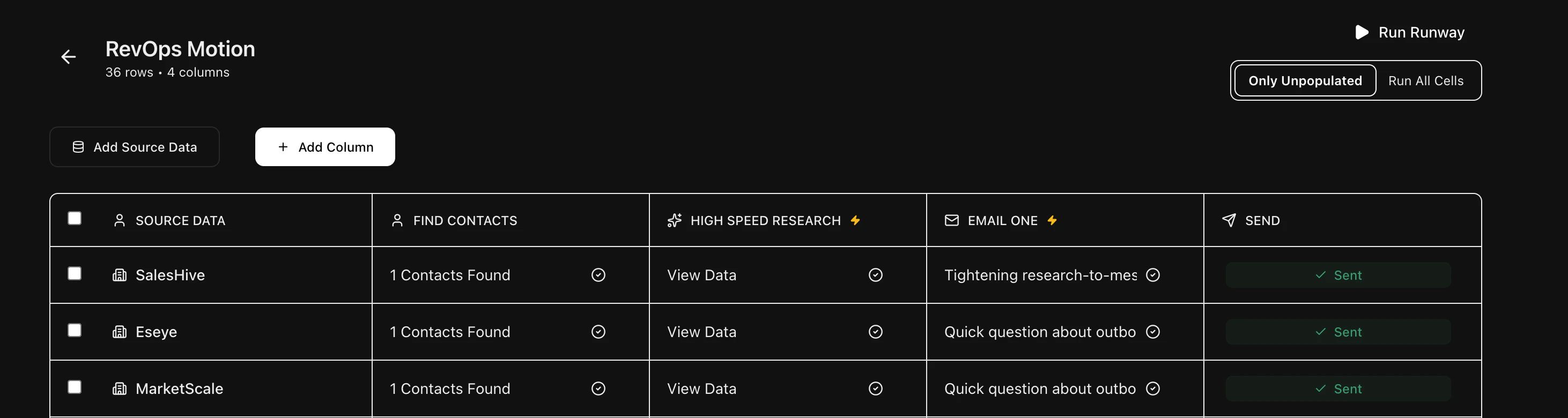The height and width of the screenshot is (418, 1568).
Task: Click the Run Runway play icon
Action: [1362, 32]
